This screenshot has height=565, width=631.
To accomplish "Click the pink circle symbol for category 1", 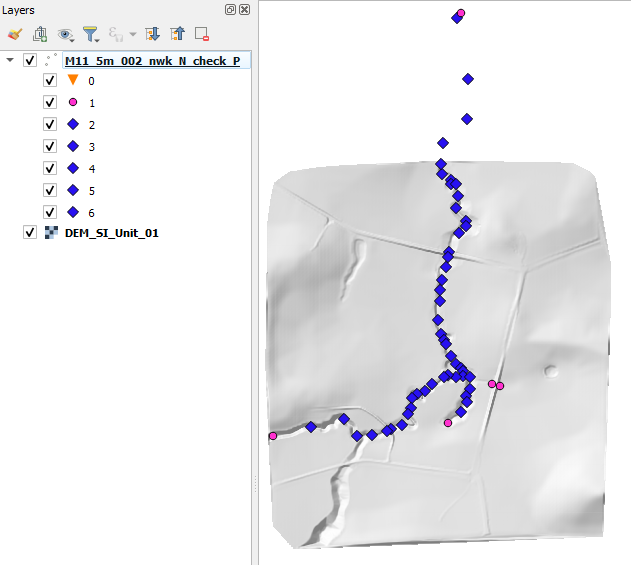I will [72, 102].
